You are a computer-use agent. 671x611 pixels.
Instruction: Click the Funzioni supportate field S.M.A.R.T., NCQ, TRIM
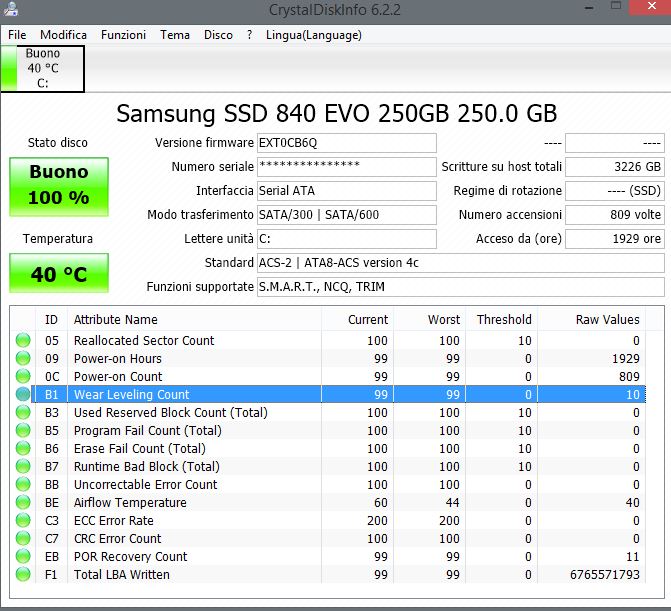(460, 287)
